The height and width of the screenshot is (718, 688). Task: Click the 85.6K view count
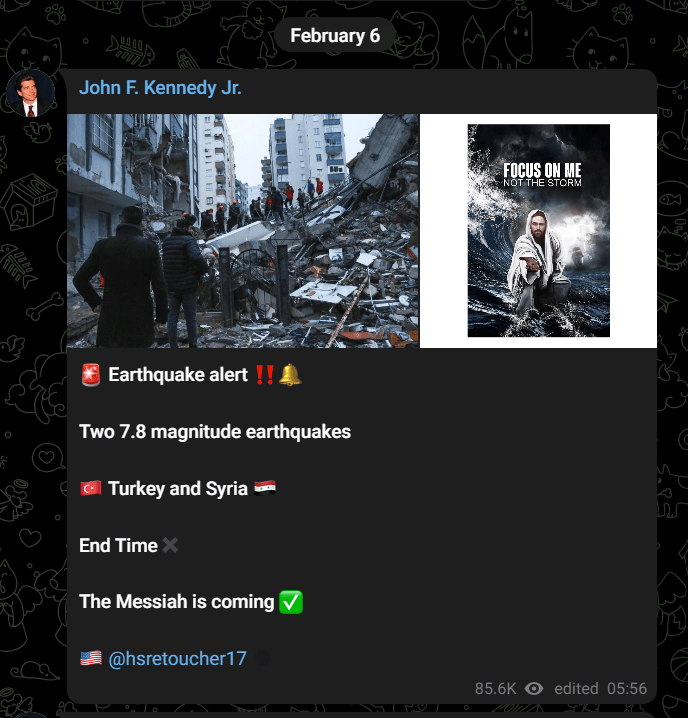click(495, 688)
